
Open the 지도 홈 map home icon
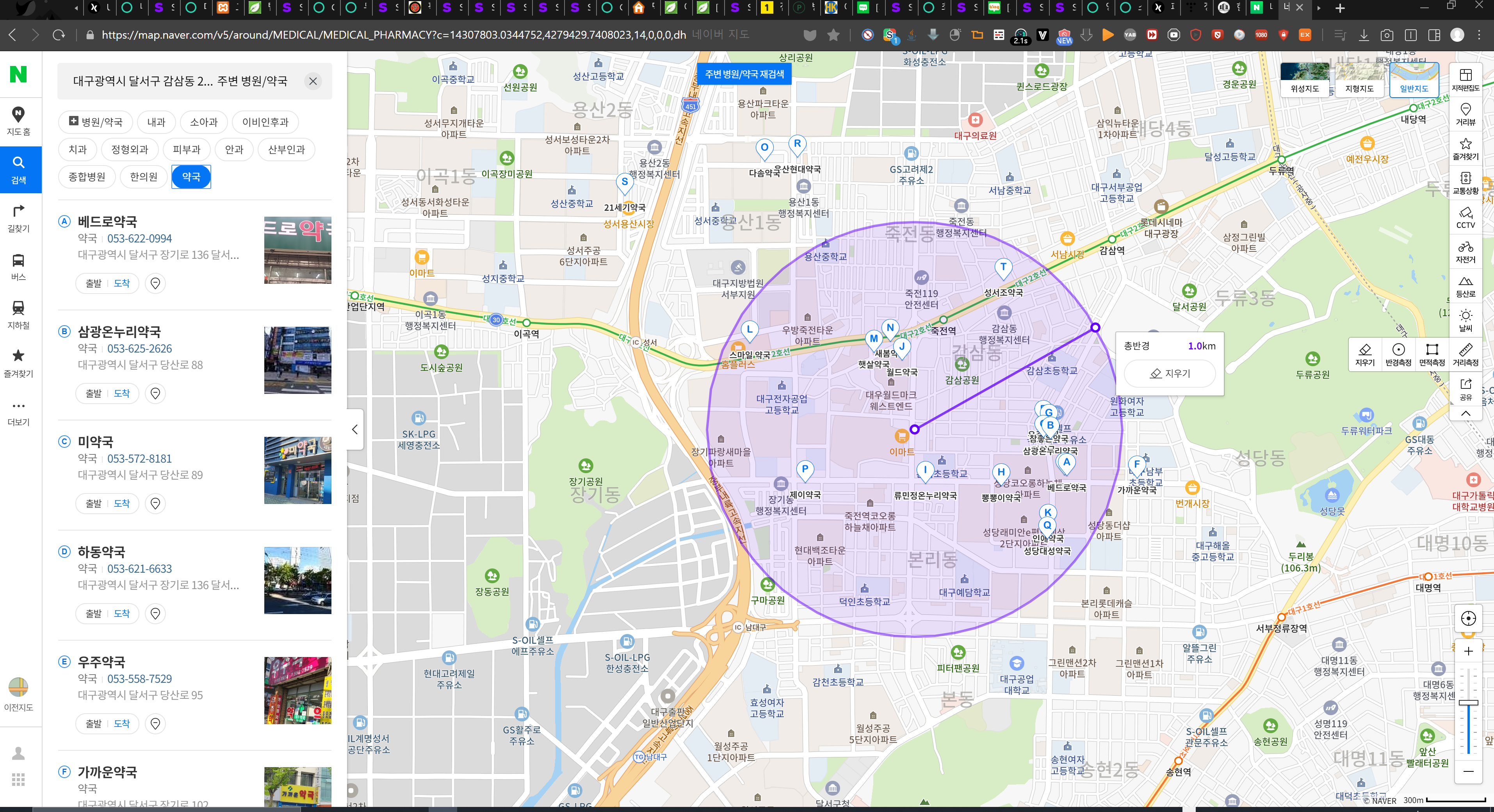coord(19,121)
